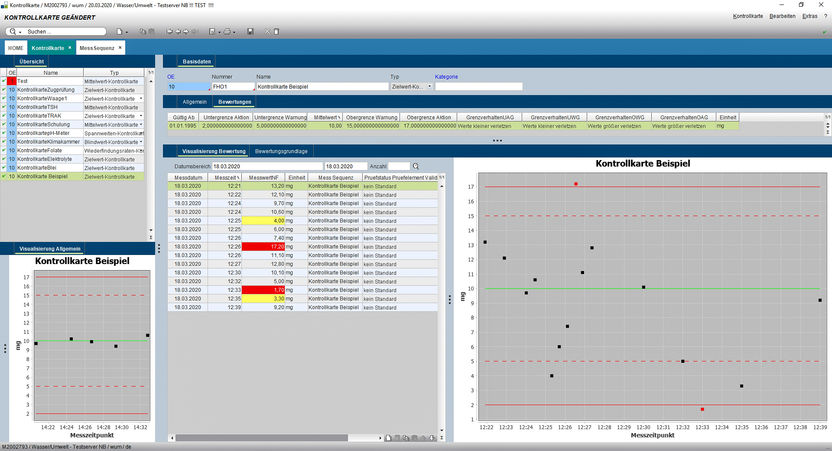The image size is (832, 451).
Task: Toggle checkmark of KontrollkartepH-Meter row
Action: 4,133
